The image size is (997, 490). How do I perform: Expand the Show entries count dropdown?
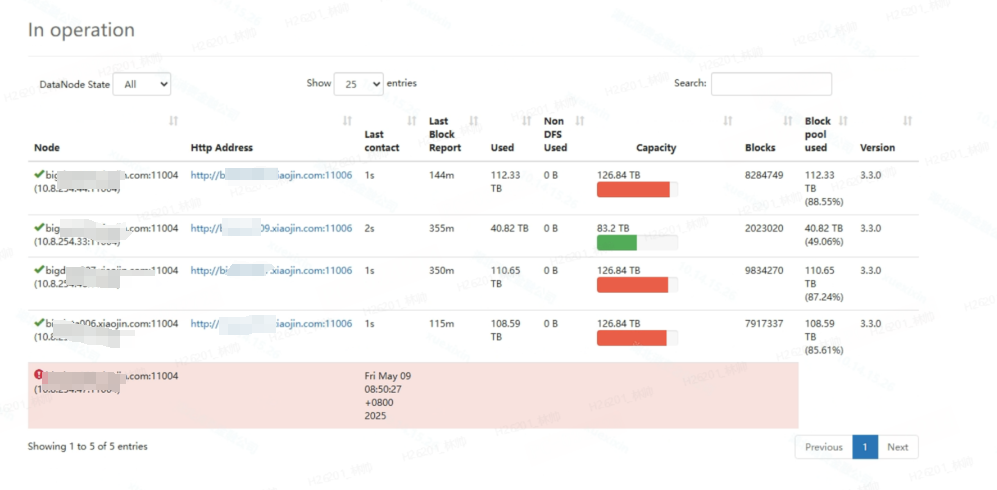point(358,84)
